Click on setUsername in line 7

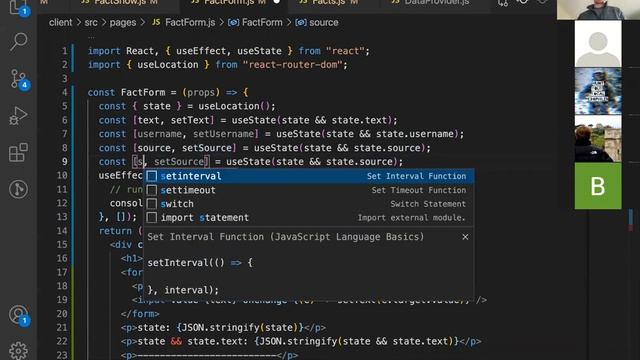pyautogui.click(x=223, y=134)
